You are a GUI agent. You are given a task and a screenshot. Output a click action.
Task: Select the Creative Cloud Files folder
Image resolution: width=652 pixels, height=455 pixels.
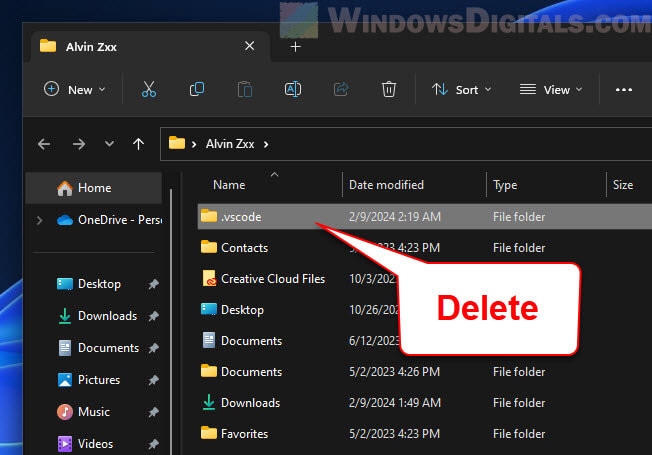click(273, 279)
